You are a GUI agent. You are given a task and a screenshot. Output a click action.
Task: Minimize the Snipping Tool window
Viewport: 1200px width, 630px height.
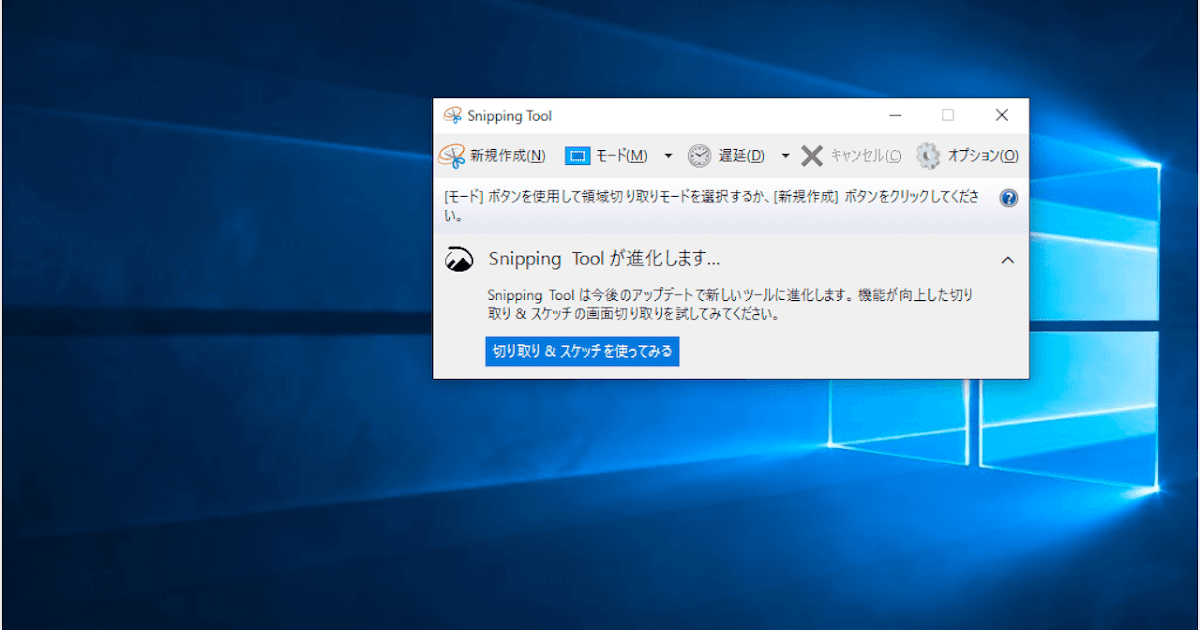[x=895, y=116]
